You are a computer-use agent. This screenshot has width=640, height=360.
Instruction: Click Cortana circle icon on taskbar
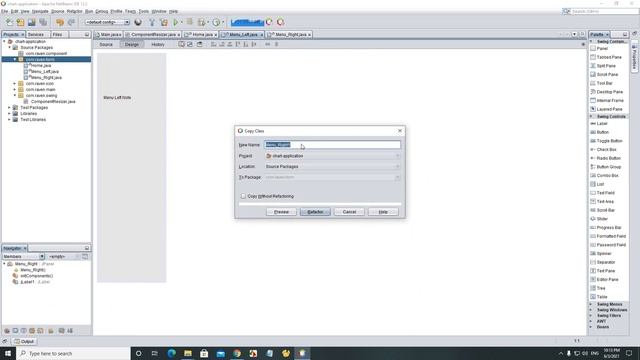pyautogui.click(x=138, y=353)
